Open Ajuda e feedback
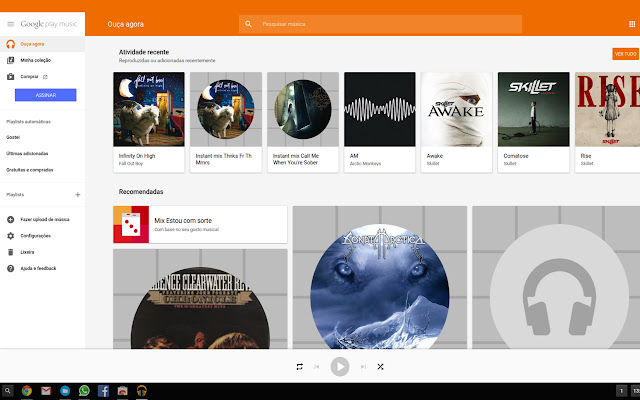The height and width of the screenshot is (400, 640). click(38, 269)
